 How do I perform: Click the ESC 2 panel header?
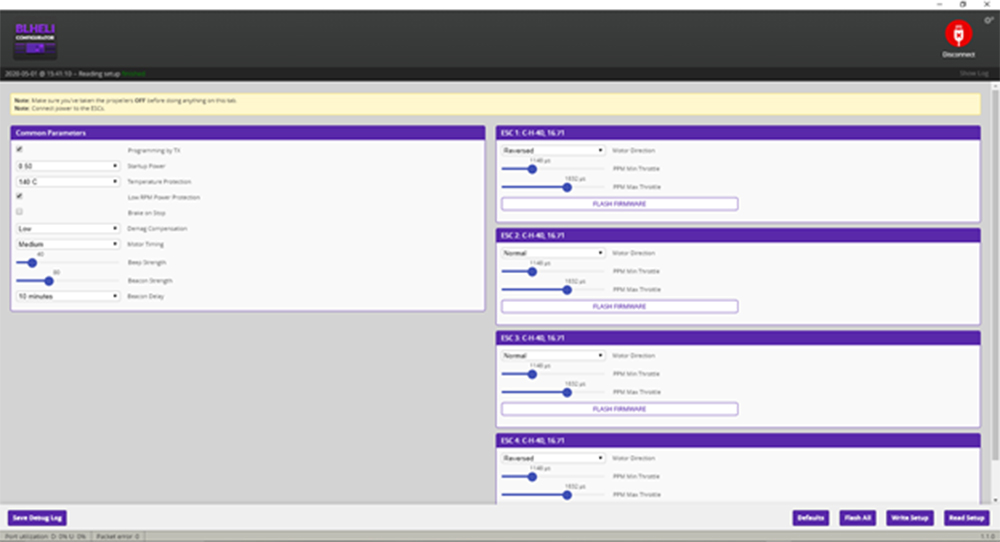pyautogui.click(x=738, y=235)
